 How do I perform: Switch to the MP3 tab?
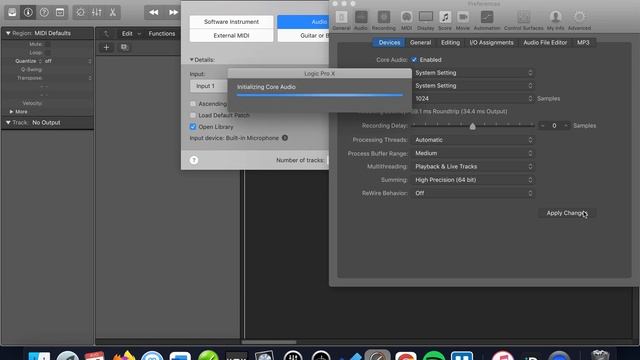tap(583, 42)
